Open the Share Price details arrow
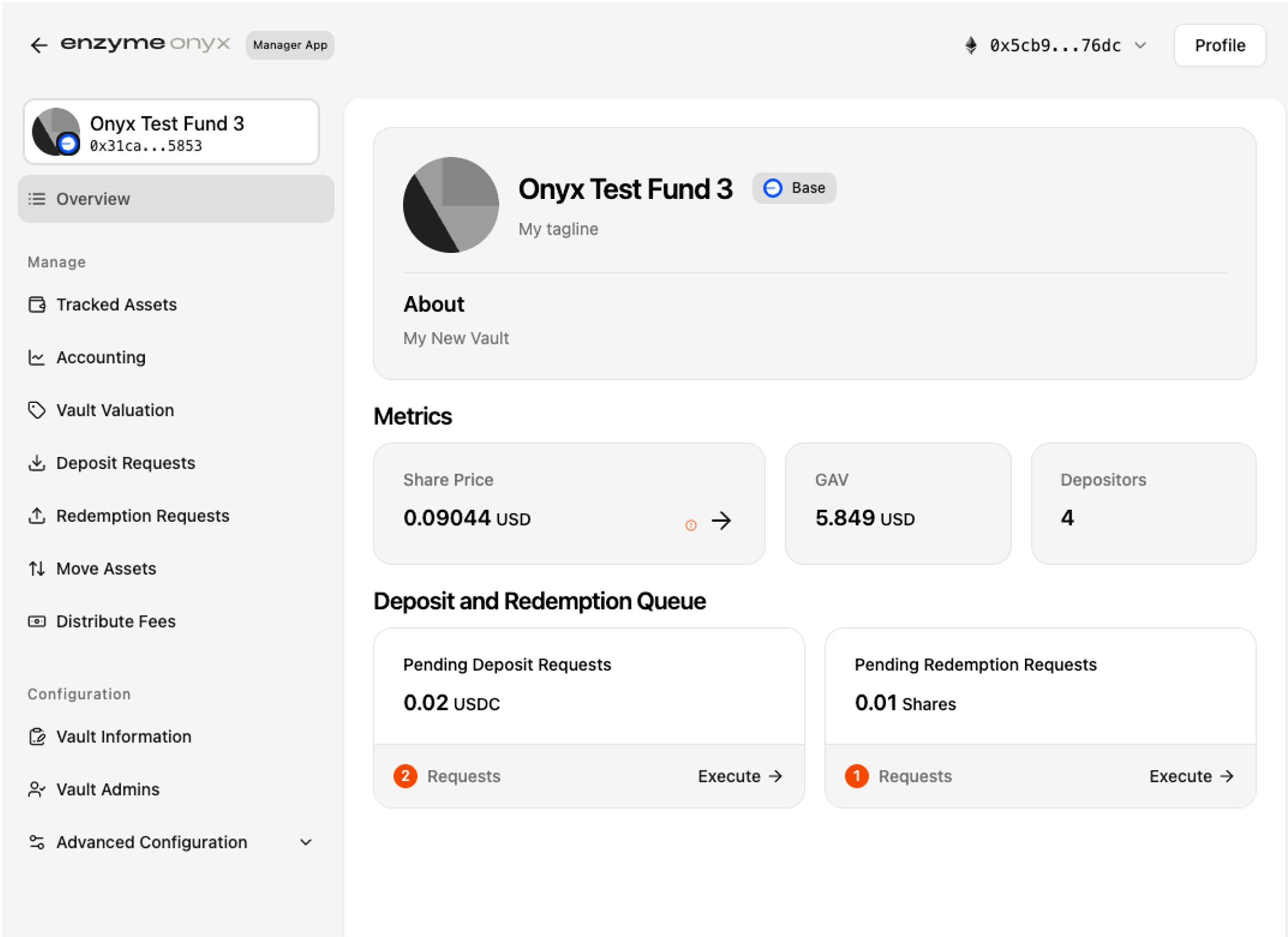 pyautogui.click(x=721, y=521)
